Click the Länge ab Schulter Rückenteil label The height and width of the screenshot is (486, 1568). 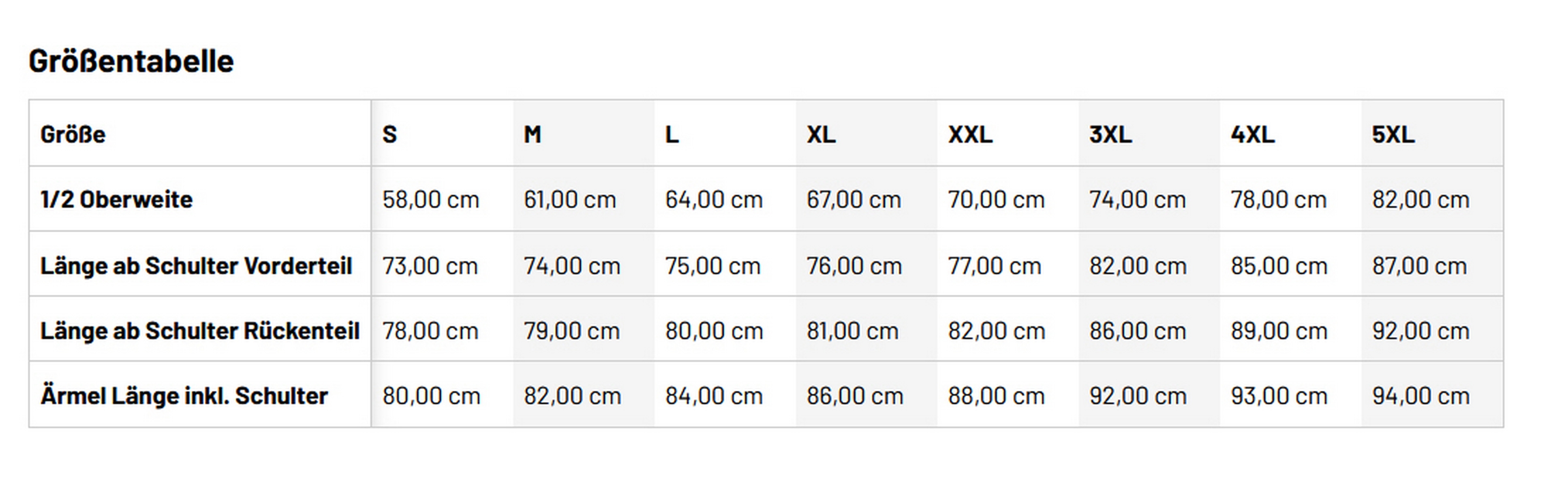200,331
